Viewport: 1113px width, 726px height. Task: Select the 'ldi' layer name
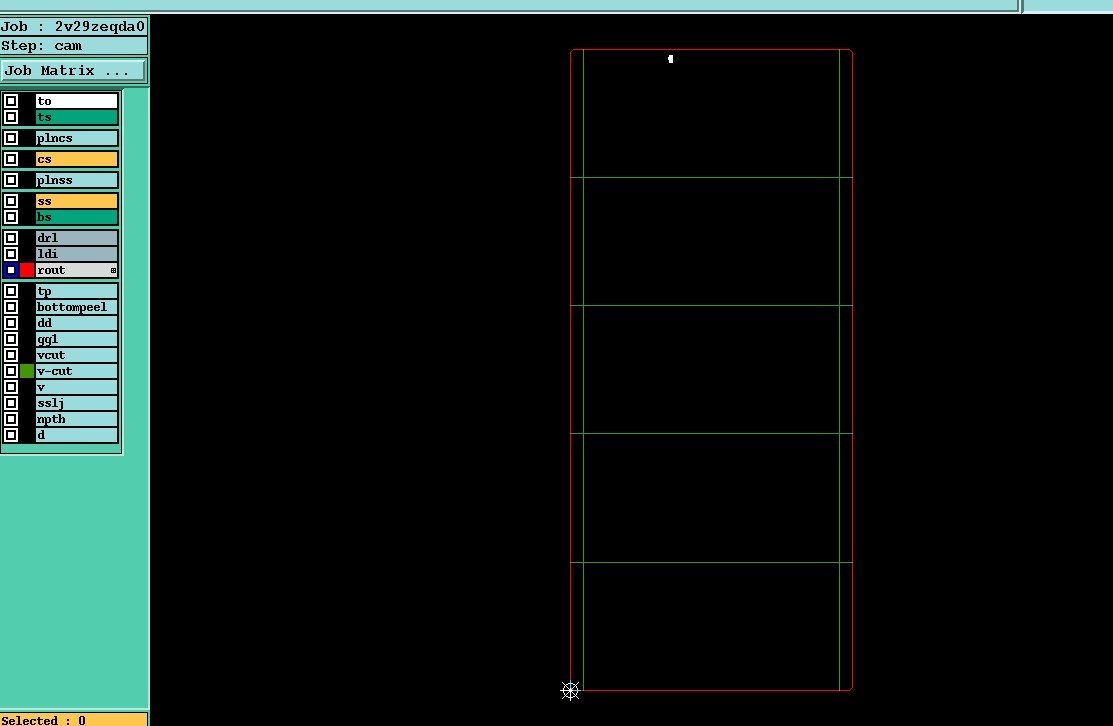(x=77, y=253)
